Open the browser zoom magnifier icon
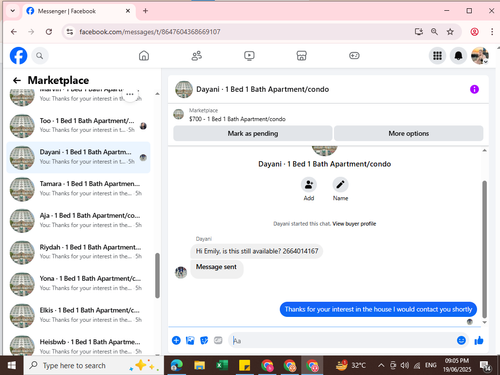This screenshot has height=375, width=500. (x=434, y=32)
